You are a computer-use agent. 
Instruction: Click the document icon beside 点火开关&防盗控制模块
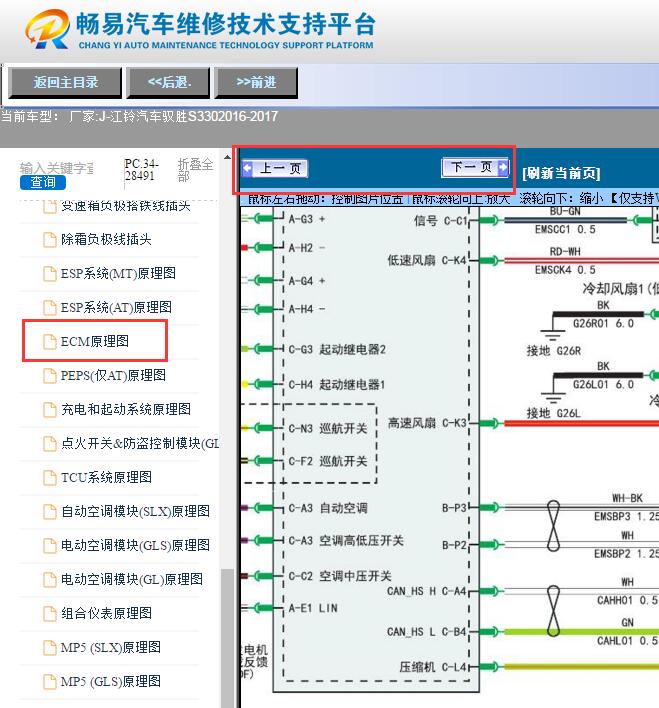50,444
